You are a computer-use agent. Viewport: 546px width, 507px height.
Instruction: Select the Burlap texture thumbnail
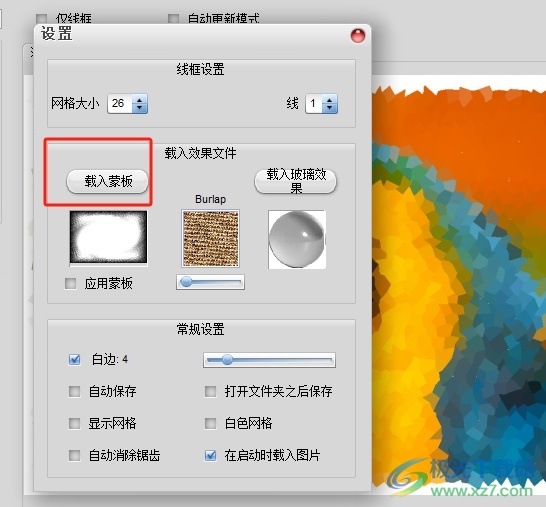(211, 239)
